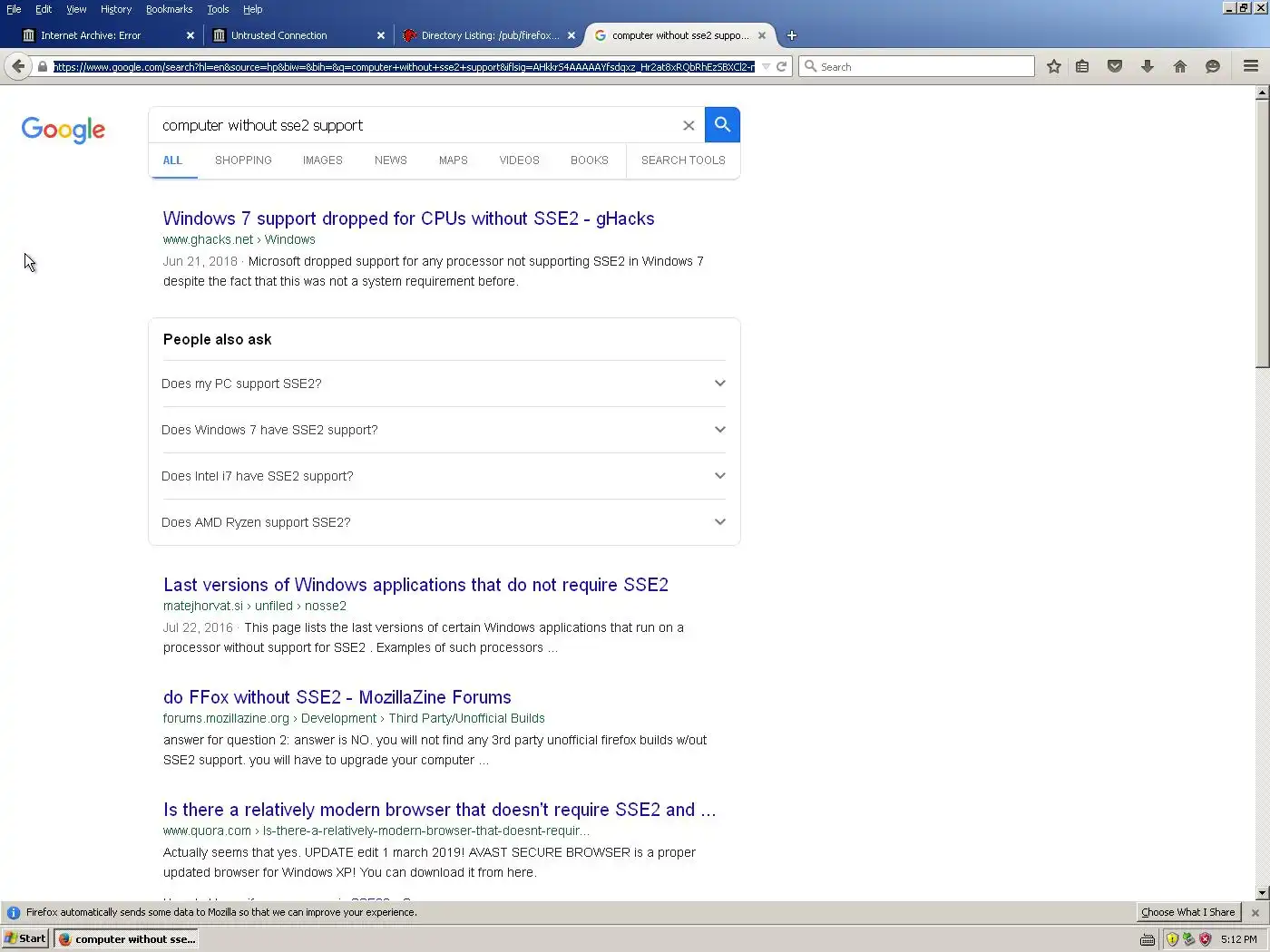Image resolution: width=1270 pixels, height=952 pixels.
Task: Click the Choose What I Share button
Action: pyautogui.click(x=1188, y=912)
